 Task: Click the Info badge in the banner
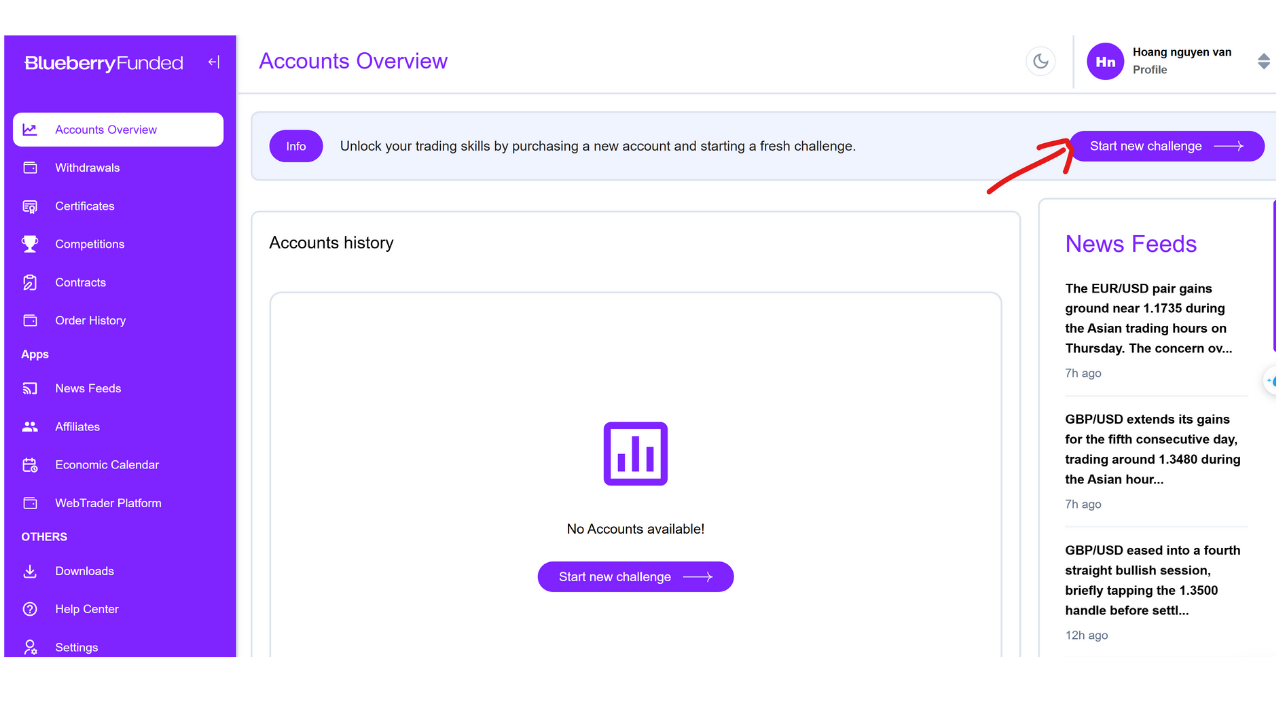(296, 146)
